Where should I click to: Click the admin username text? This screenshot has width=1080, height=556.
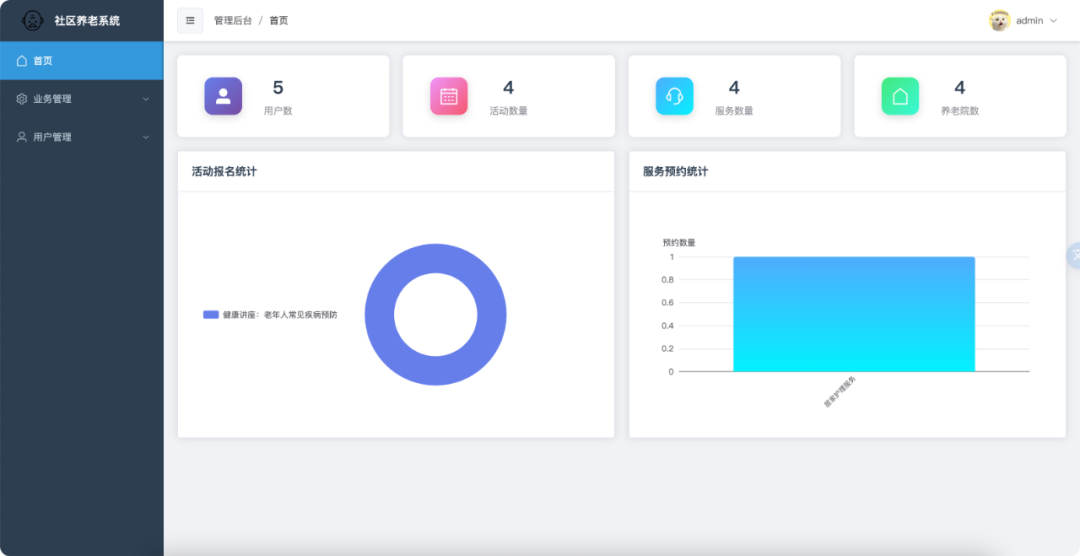pyautogui.click(x=1030, y=21)
